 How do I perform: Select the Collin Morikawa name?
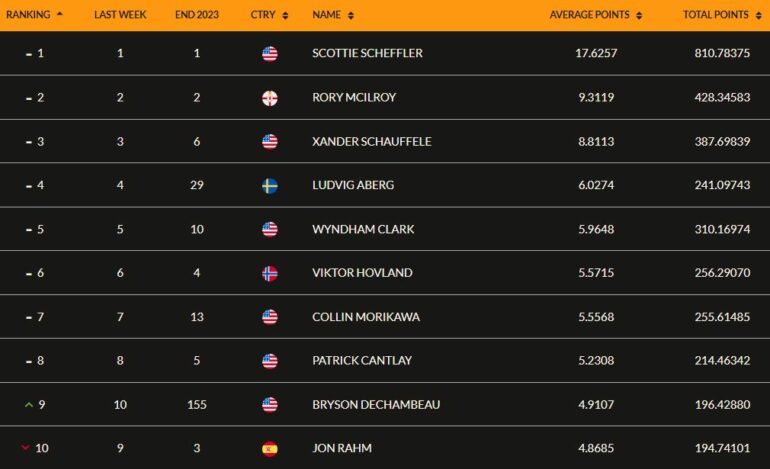pos(366,317)
